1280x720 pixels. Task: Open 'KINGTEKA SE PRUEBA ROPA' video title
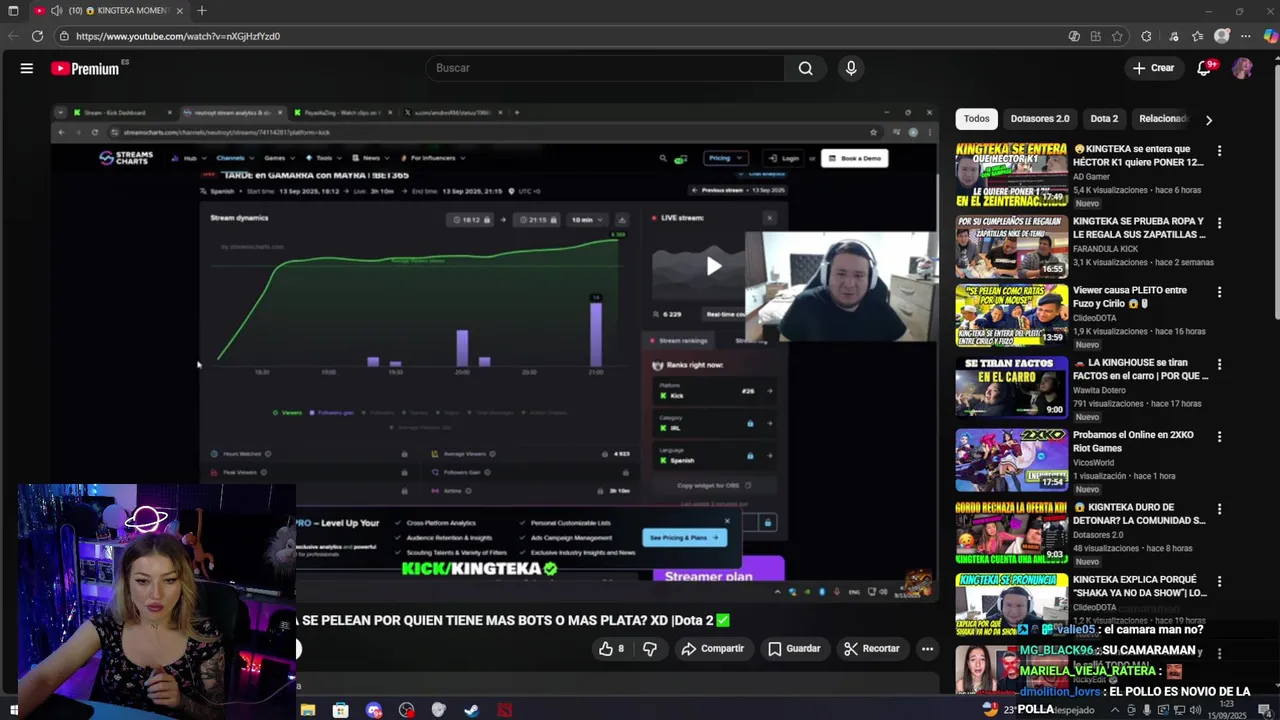1139,228
